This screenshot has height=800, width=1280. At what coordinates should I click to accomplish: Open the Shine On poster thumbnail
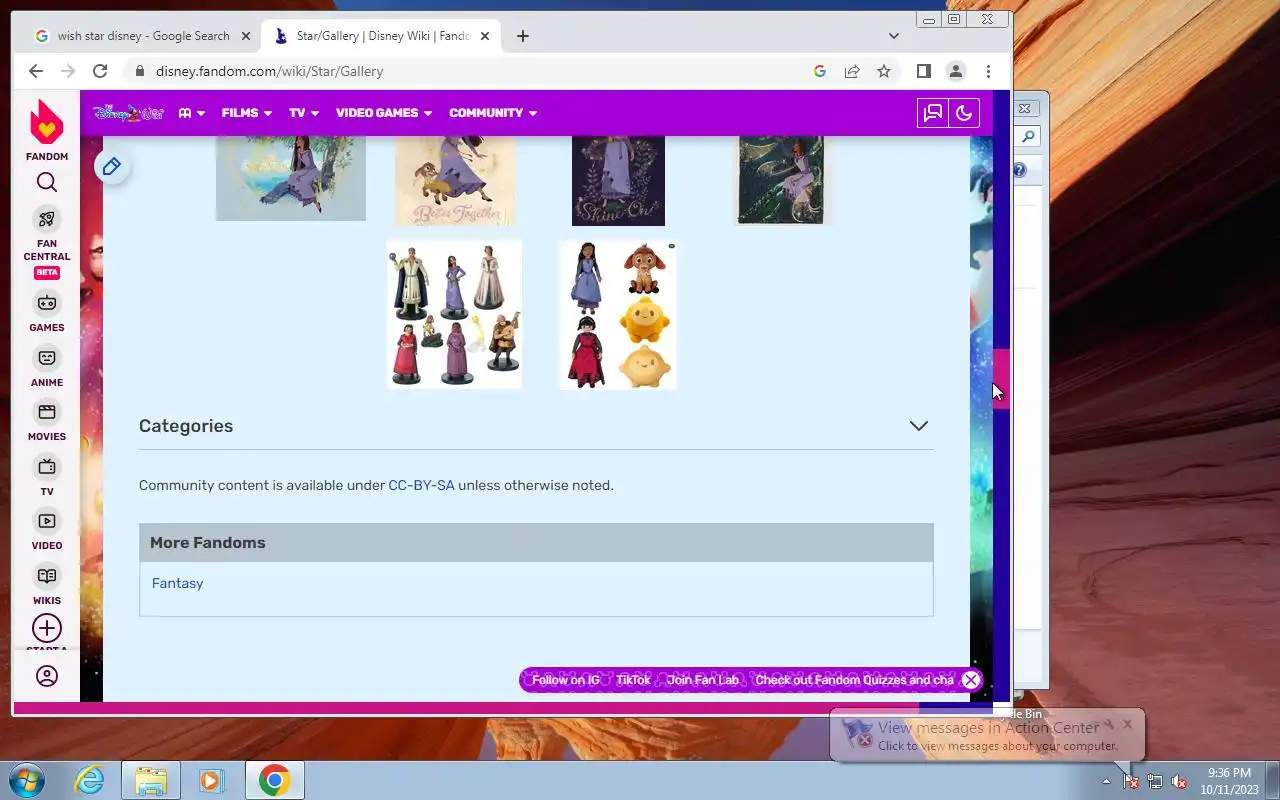tap(618, 181)
